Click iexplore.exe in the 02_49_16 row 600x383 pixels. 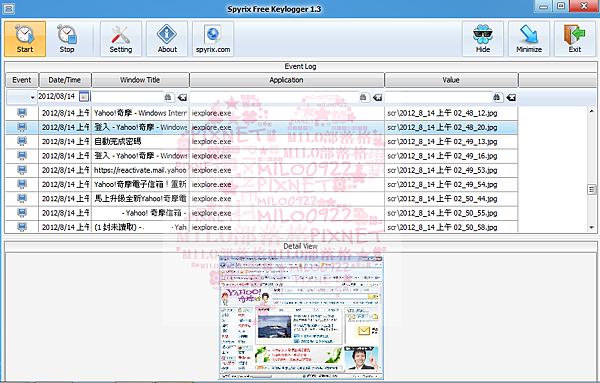(x=287, y=156)
